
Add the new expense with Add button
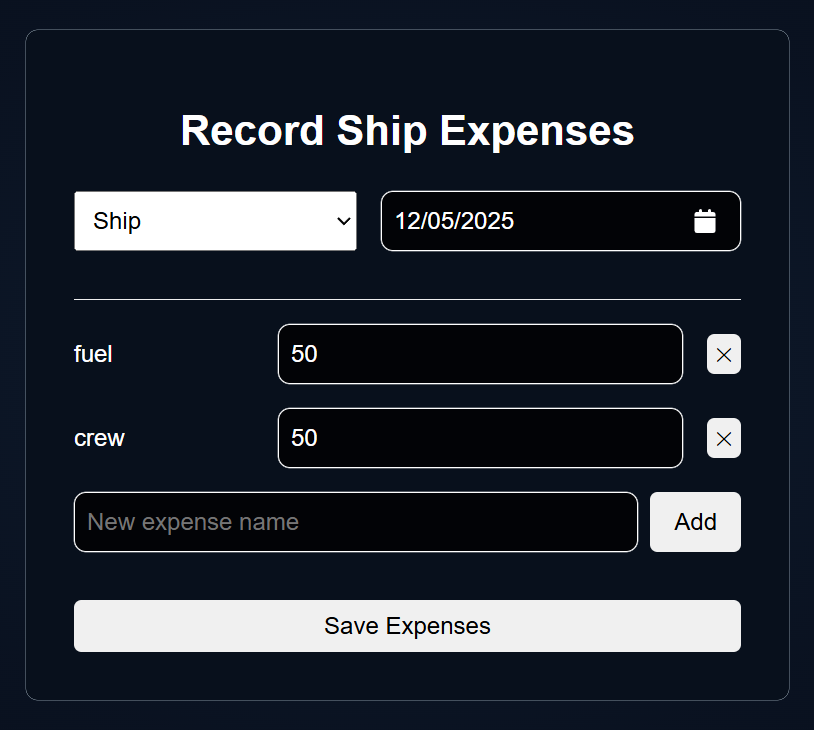(x=695, y=522)
